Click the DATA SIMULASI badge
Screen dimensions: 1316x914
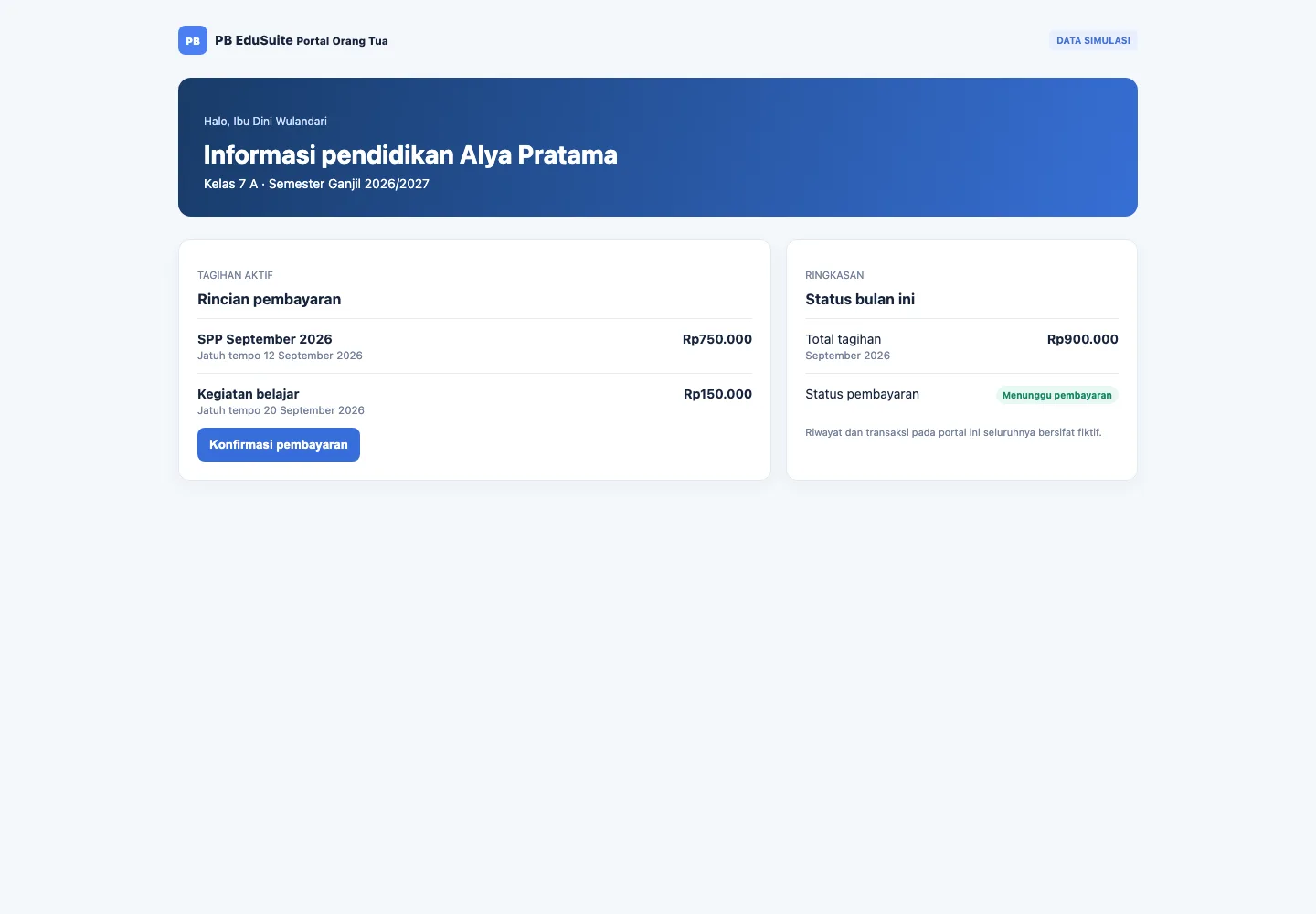[1093, 40]
